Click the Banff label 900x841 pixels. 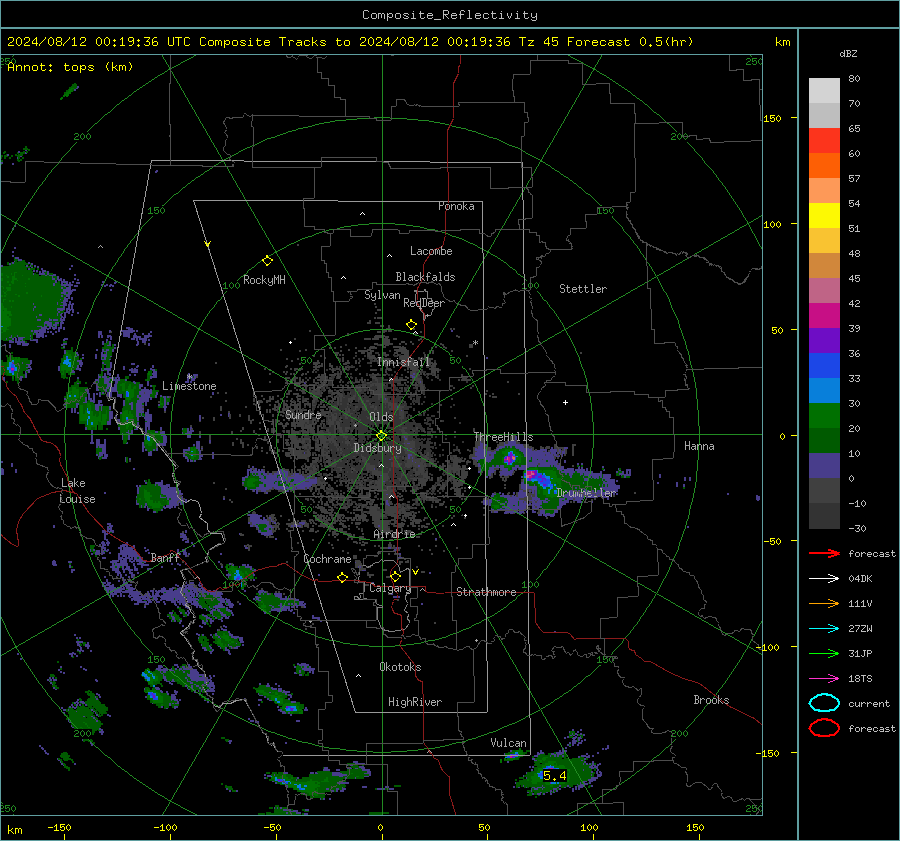165,557
